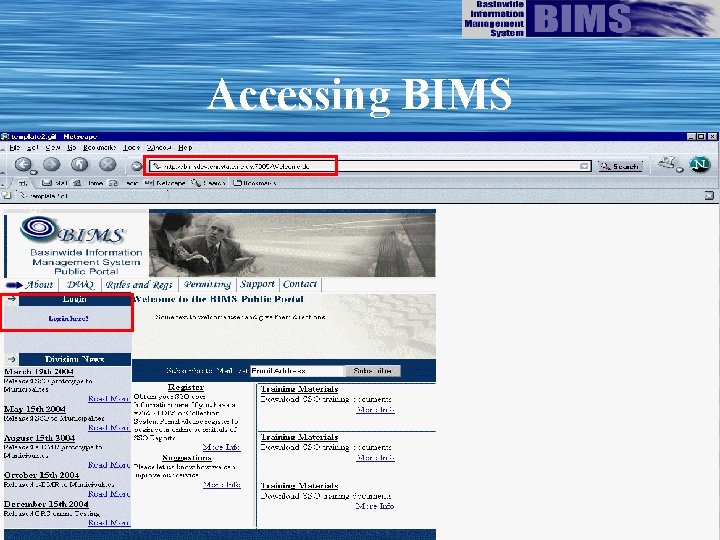Click the Stop loading button

(x=107, y=164)
